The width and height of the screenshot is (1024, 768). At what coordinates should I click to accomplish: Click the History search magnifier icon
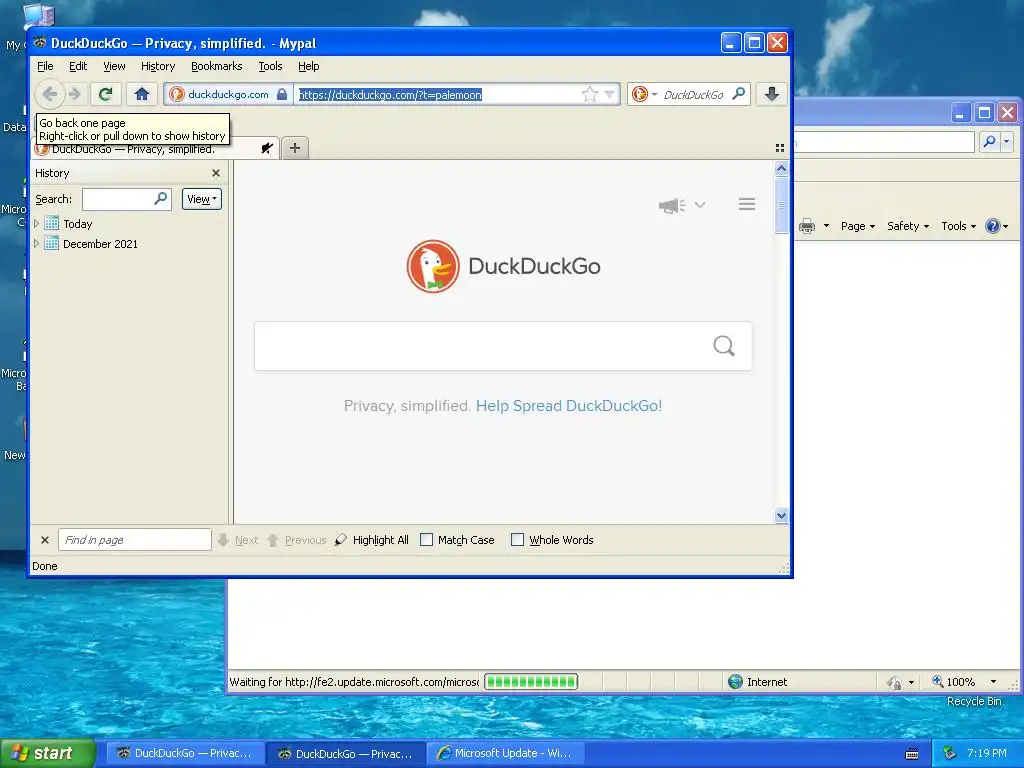(x=160, y=199)
